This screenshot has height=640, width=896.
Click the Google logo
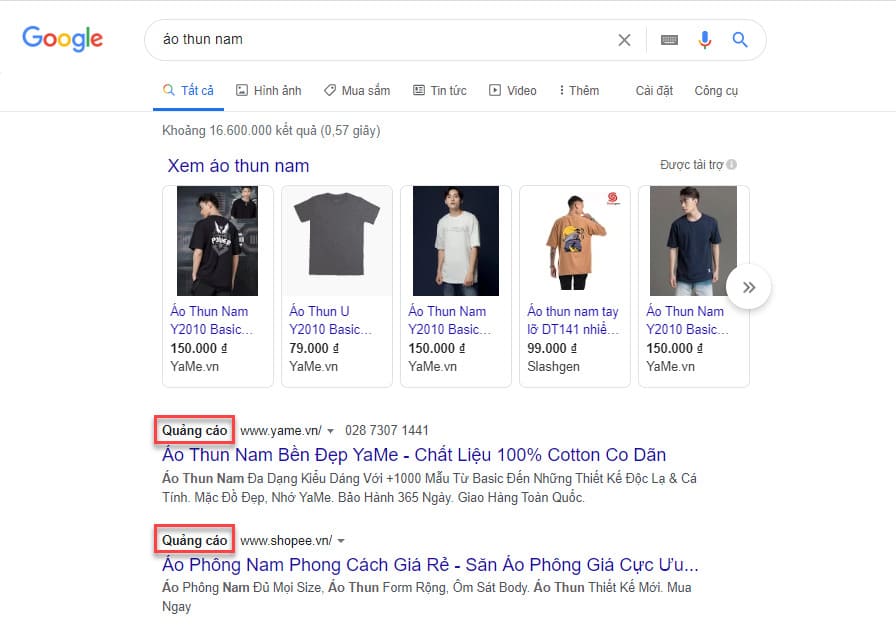click(62, 39)
